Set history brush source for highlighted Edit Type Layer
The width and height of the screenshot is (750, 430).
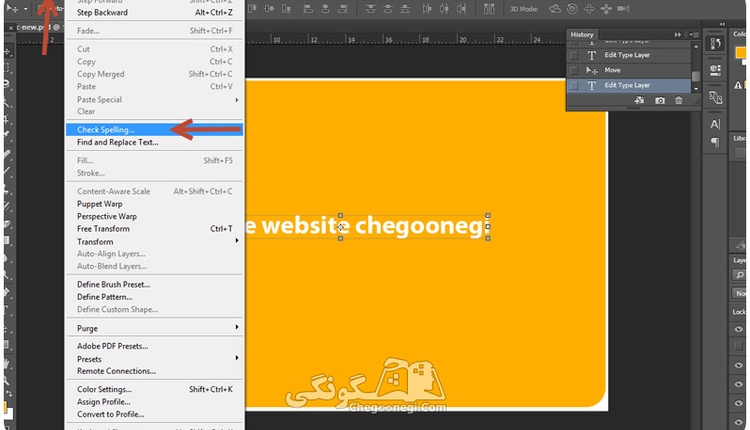[574, 86]
